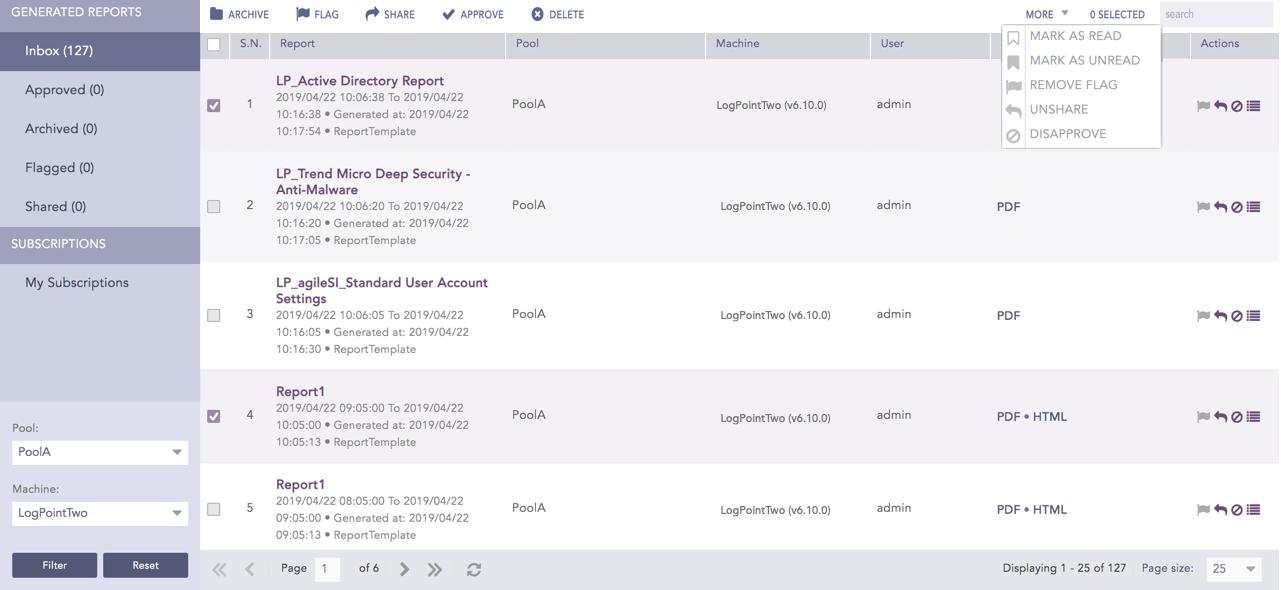This screenshot has height=590, width=1281.
Task: Jump to the last page of reports
Action: point(435,569)
